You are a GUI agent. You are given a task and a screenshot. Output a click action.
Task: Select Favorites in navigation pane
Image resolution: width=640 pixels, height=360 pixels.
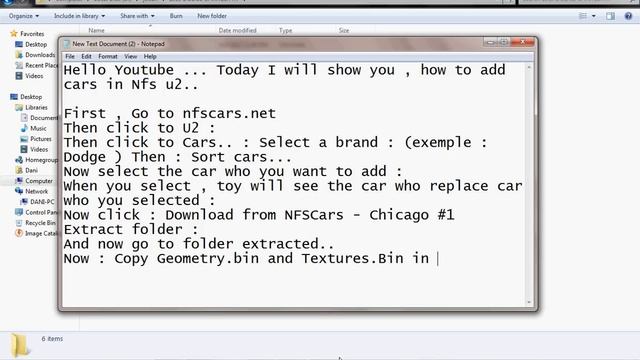(x=32, y=34)
